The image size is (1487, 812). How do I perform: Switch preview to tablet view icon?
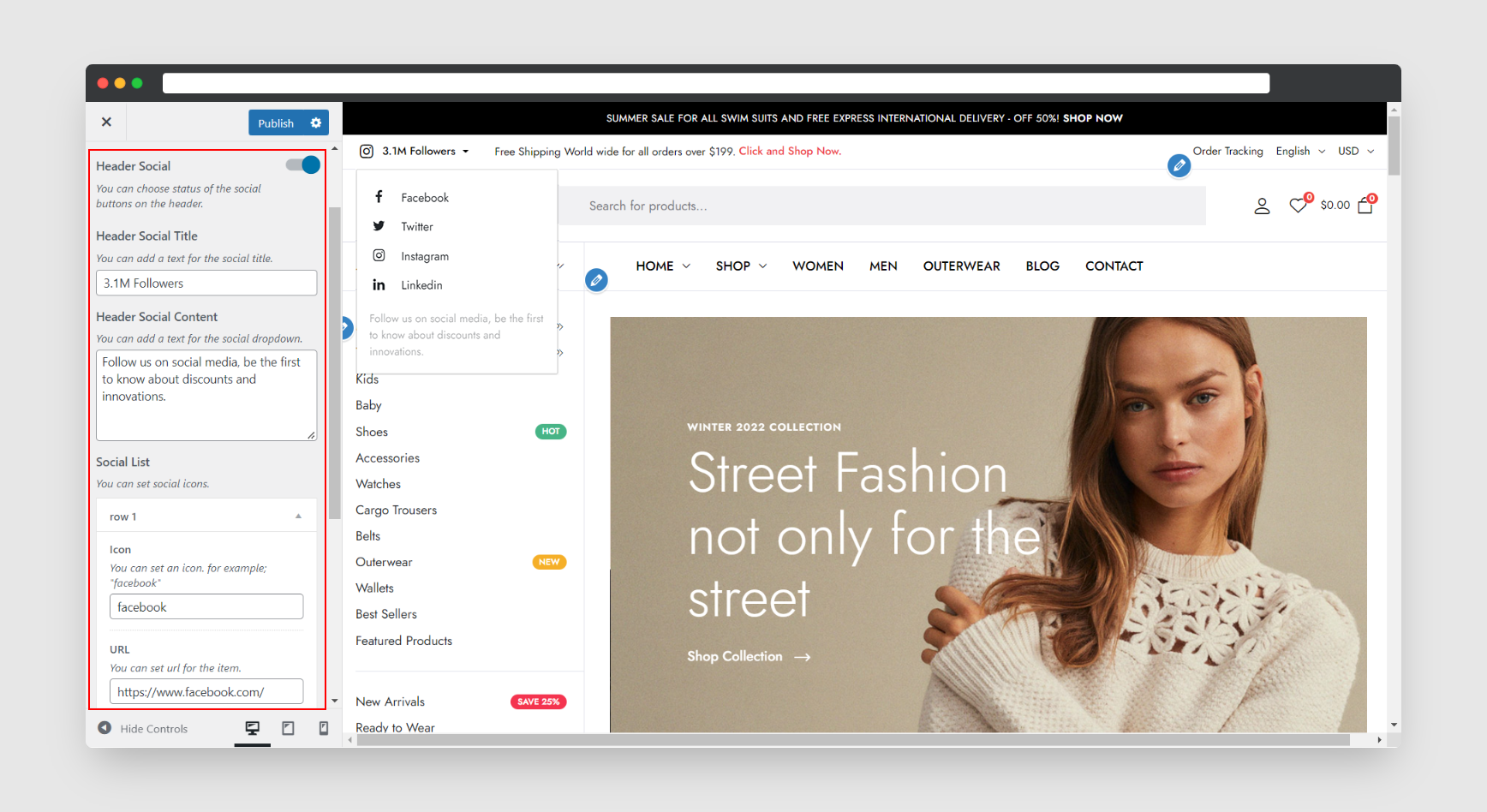pyautogui.click(x=288, y=727)
